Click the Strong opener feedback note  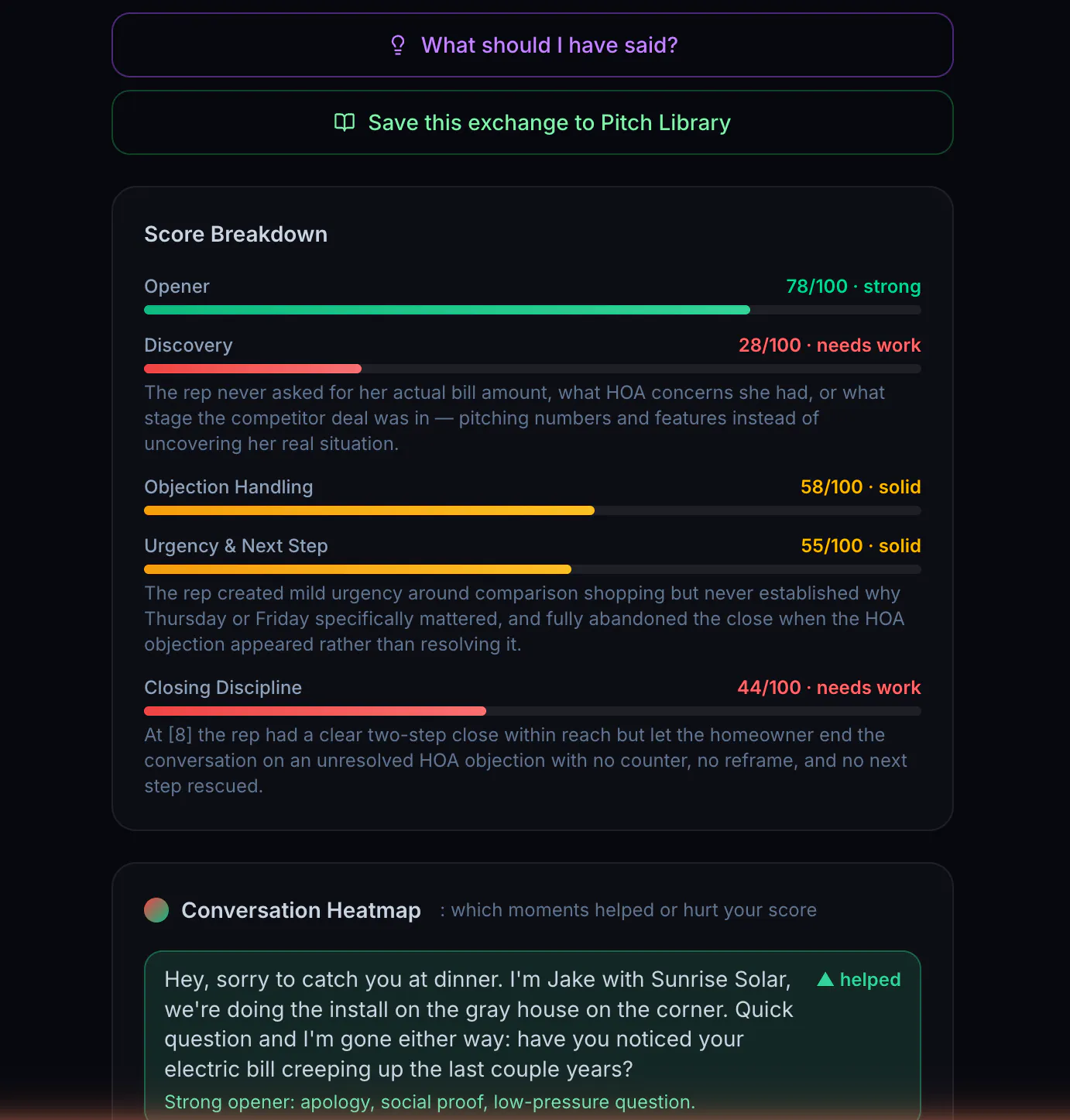(x=430, y=1102)
